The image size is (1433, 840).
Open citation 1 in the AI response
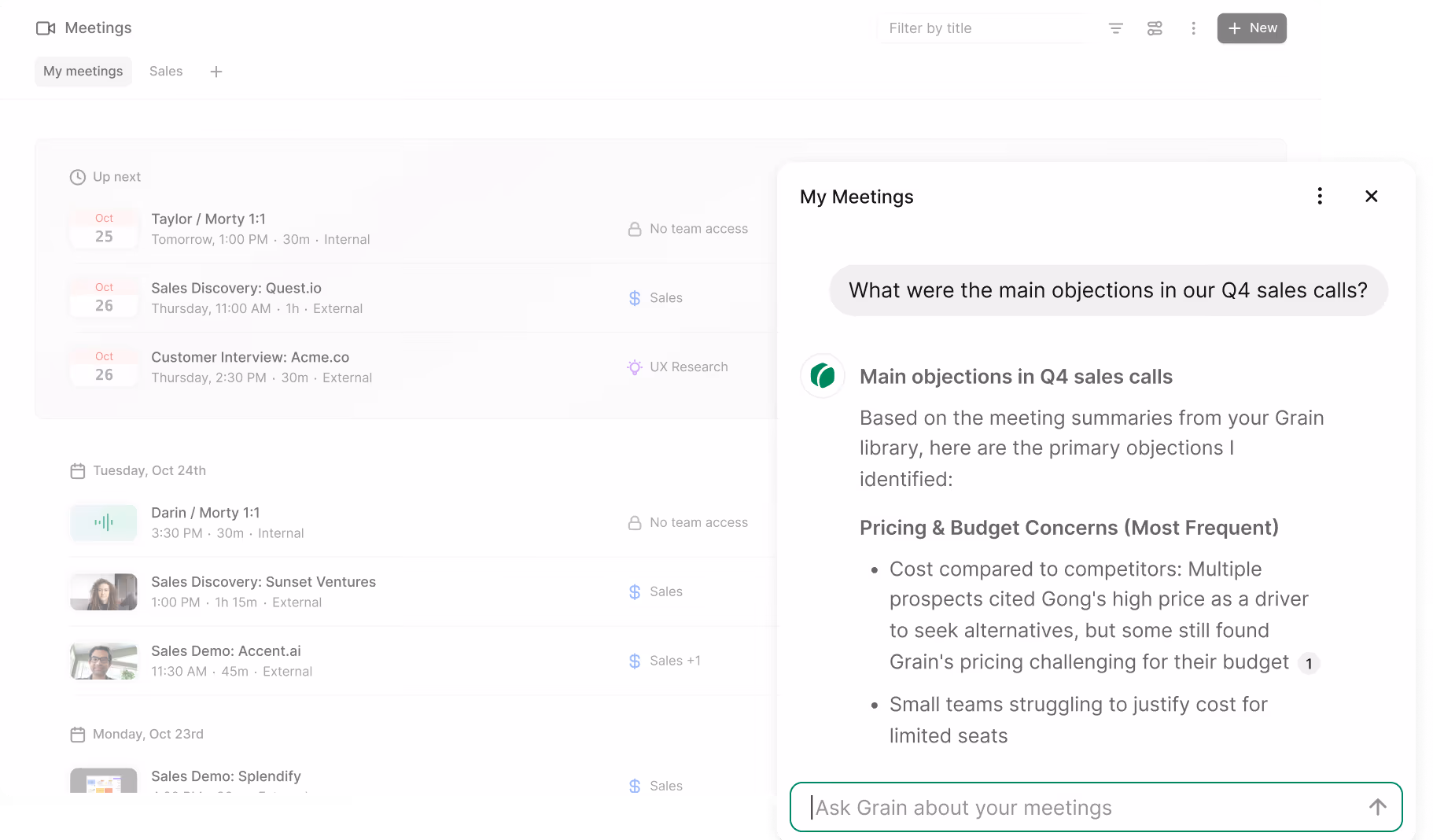coord(1309,663)
